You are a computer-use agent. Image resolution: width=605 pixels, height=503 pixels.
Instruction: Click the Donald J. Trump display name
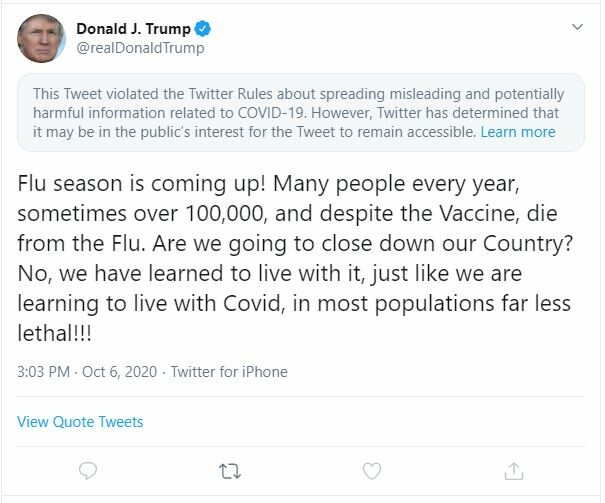click(x=134, y=29)
